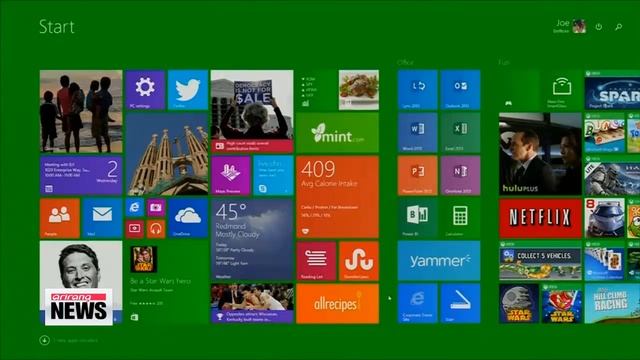
Task: Launch the Twitter tile
Action: point(188,90)
